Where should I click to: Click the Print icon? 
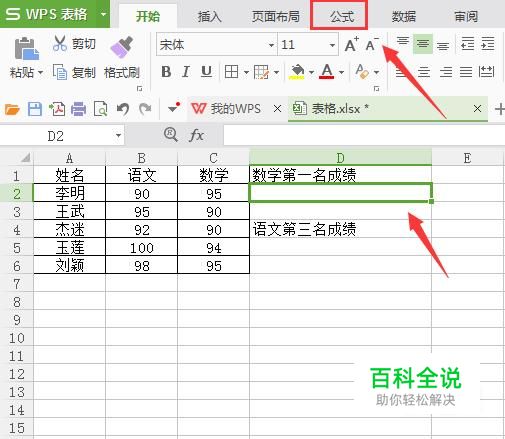pos(78,109)
